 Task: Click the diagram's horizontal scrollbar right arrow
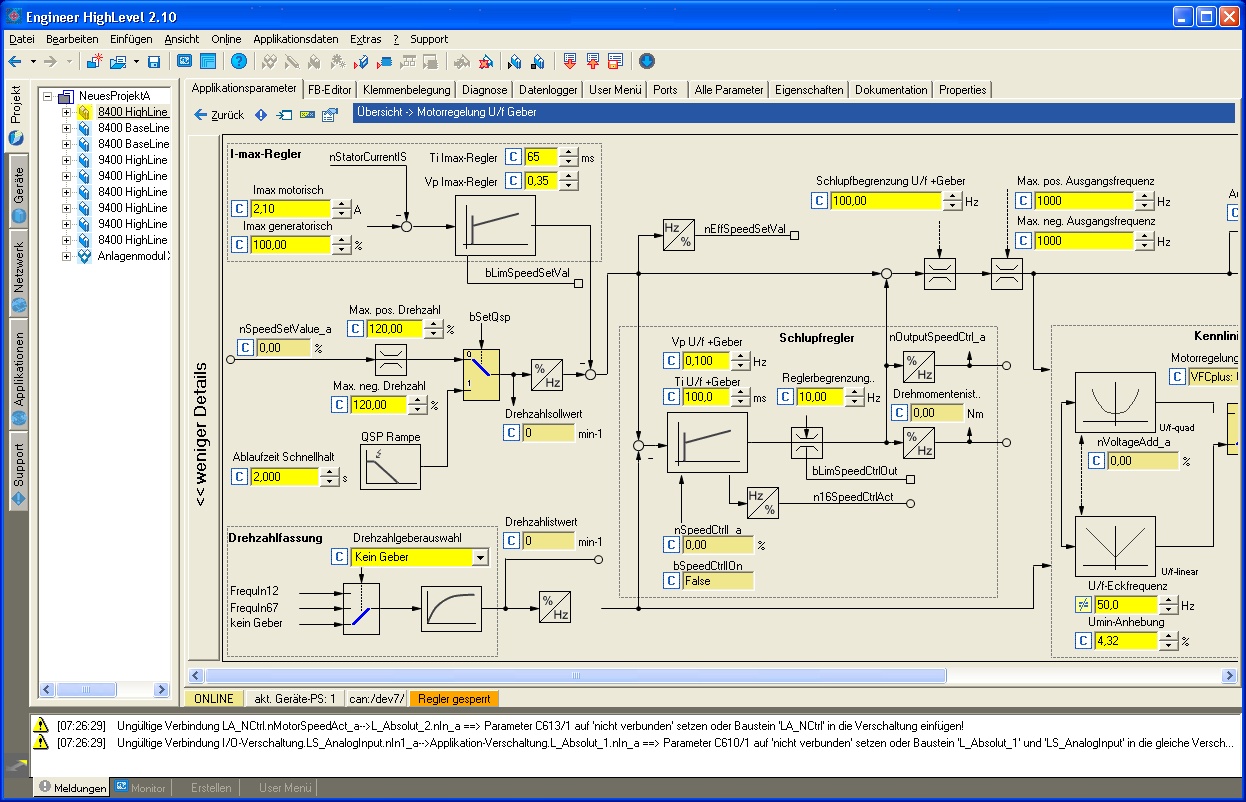(x=1230, y=676)
